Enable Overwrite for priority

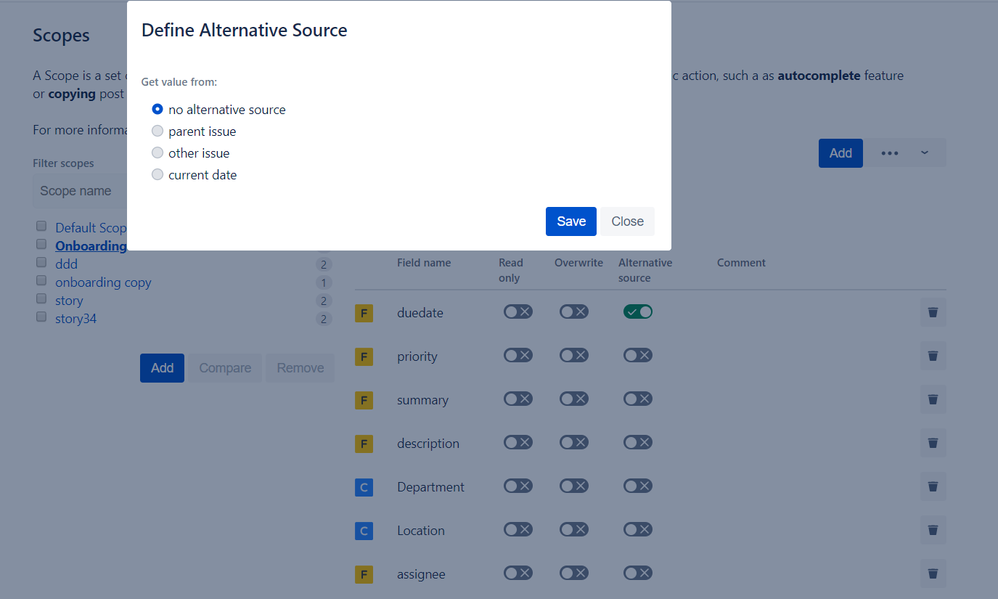pyautogui.click(x=574, y=355)
